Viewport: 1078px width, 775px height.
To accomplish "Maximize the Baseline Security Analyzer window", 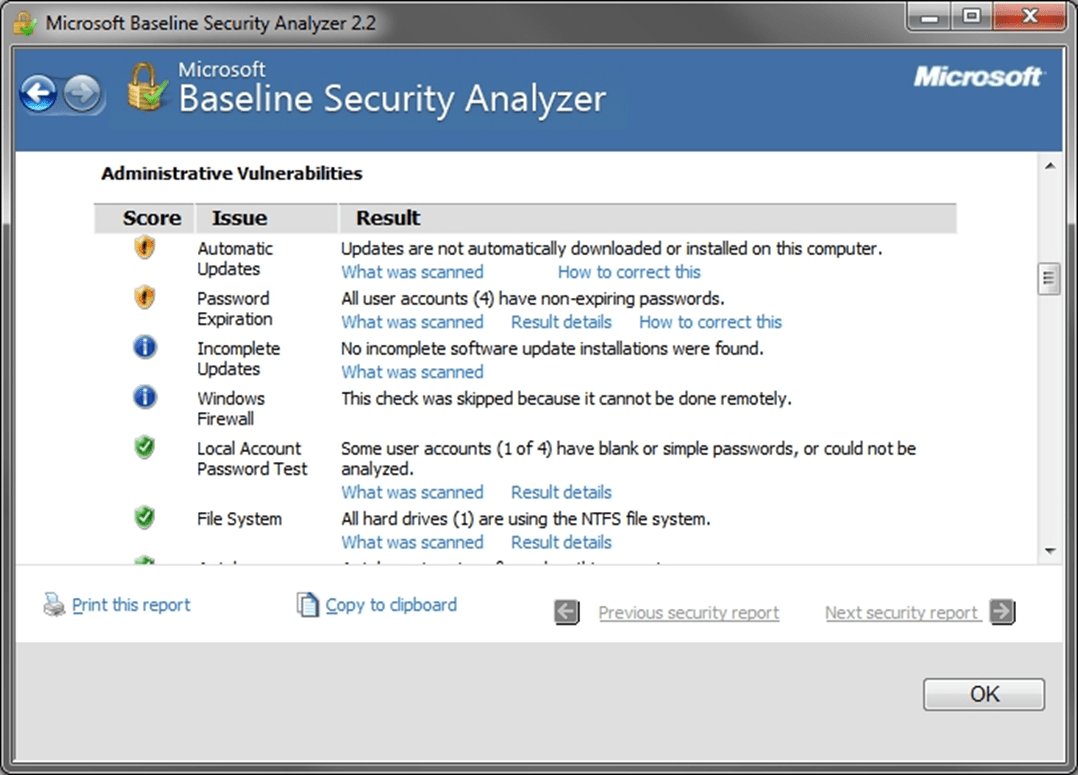I will point(971,17).
